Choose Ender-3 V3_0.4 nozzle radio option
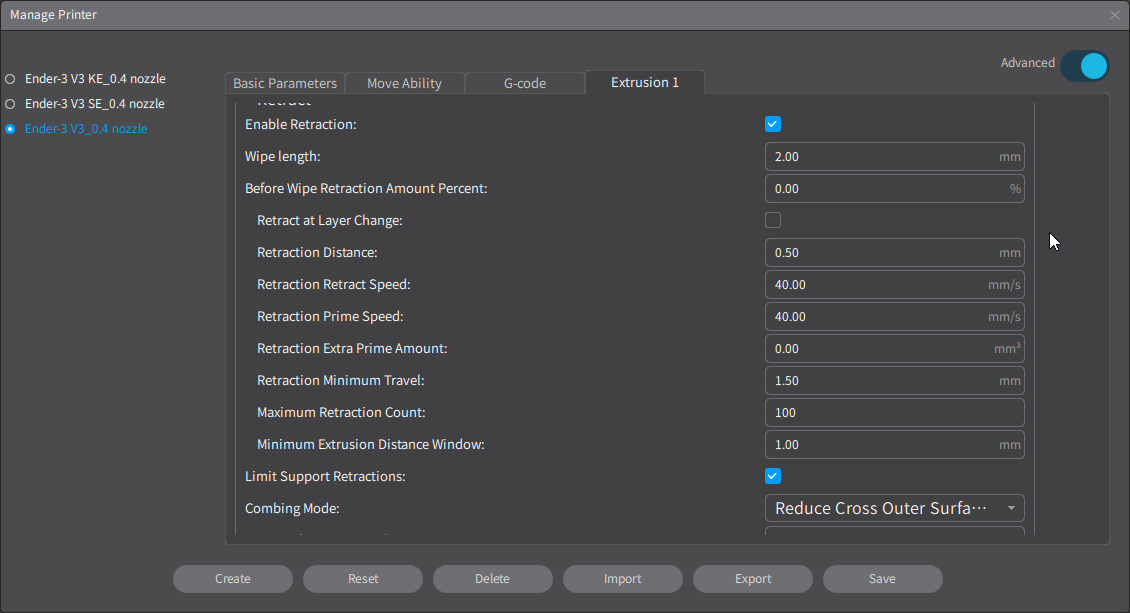1130x613 pixels. click(11, 129)
